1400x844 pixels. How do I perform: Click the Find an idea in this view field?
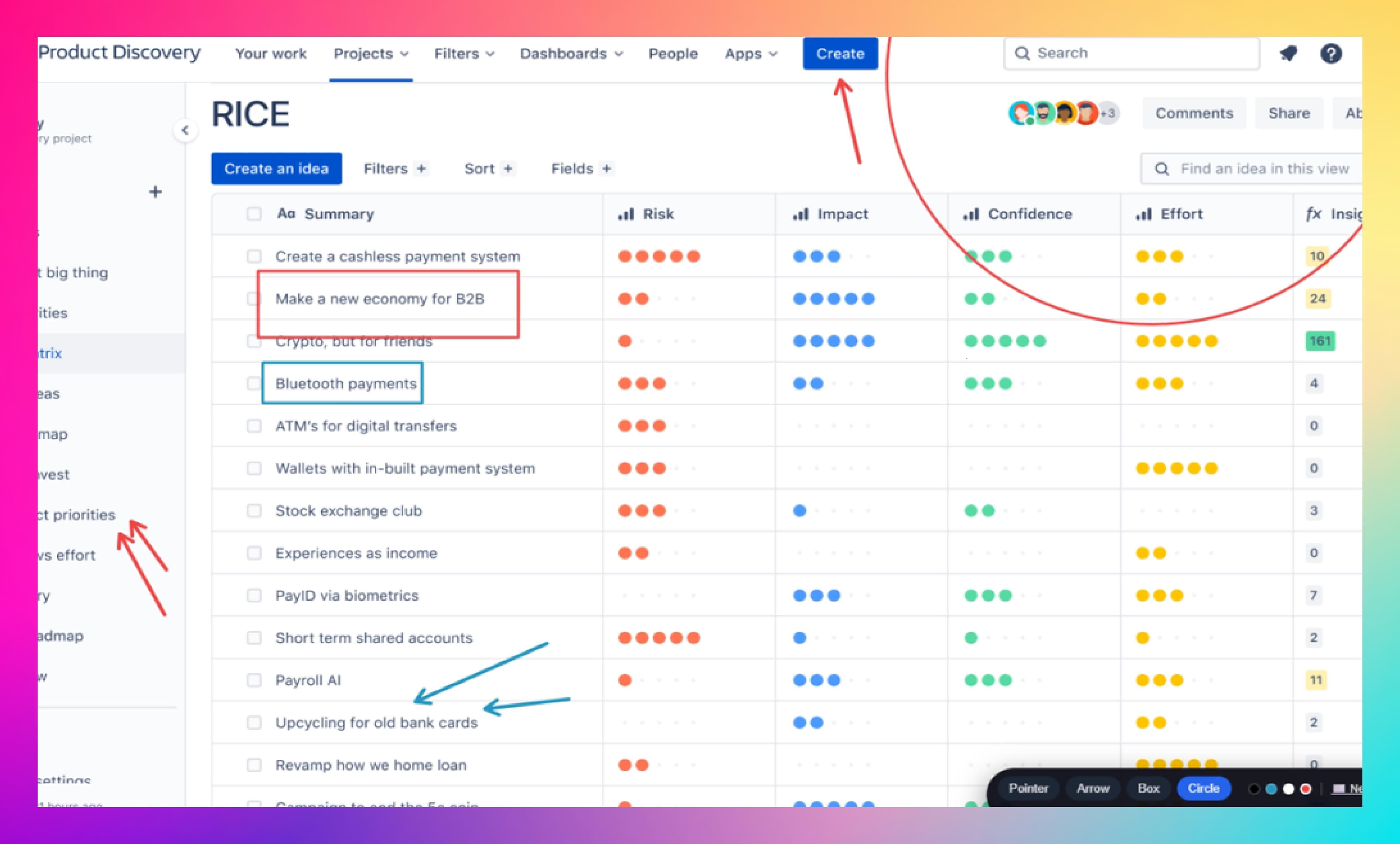tap(1252, 169)
